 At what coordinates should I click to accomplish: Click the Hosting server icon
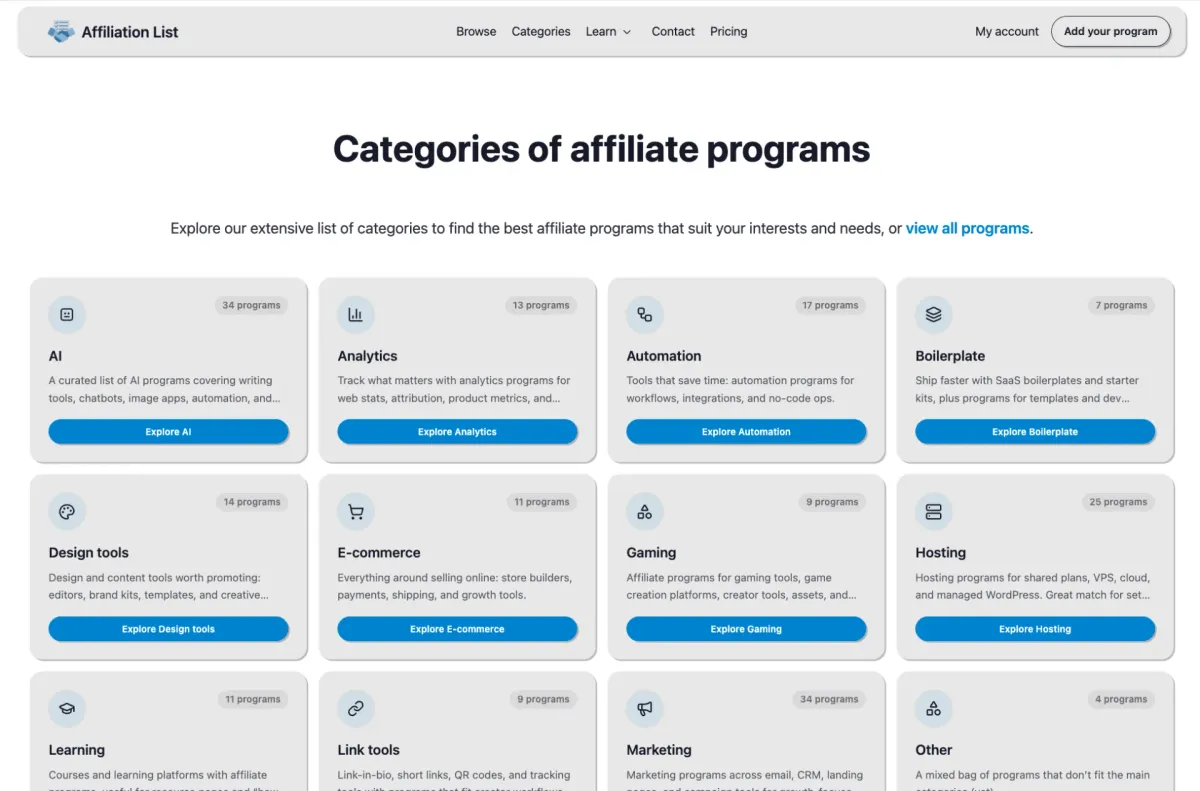[934, 511]
